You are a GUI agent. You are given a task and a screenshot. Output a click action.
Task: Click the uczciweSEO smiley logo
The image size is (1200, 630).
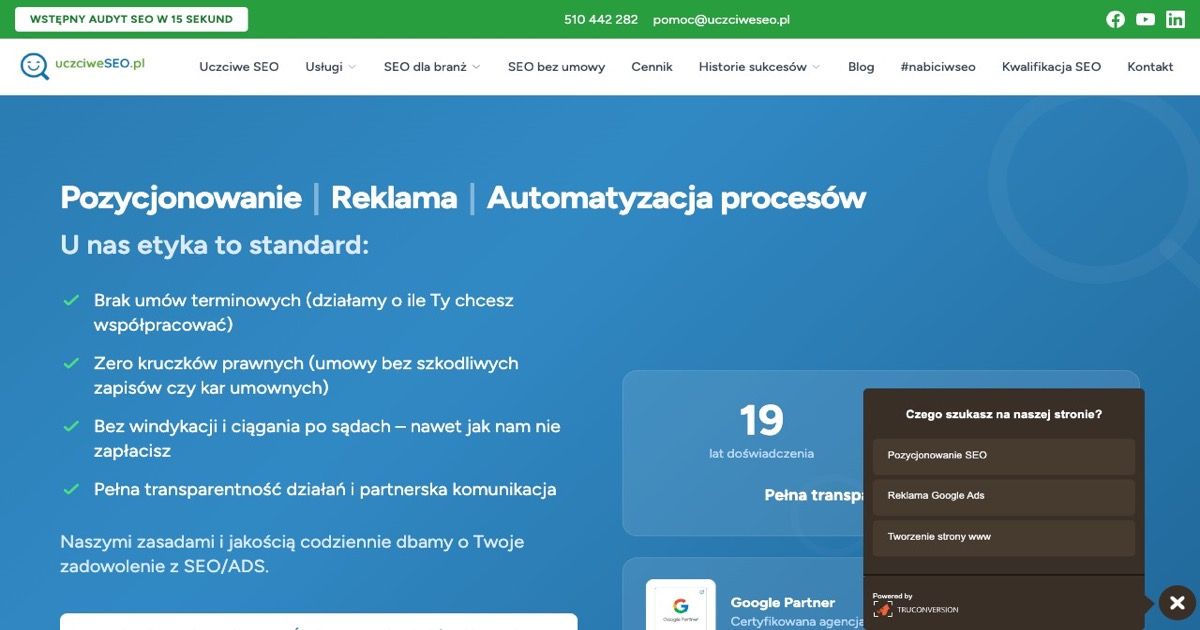pyautogui.click(x=35, y=65)
